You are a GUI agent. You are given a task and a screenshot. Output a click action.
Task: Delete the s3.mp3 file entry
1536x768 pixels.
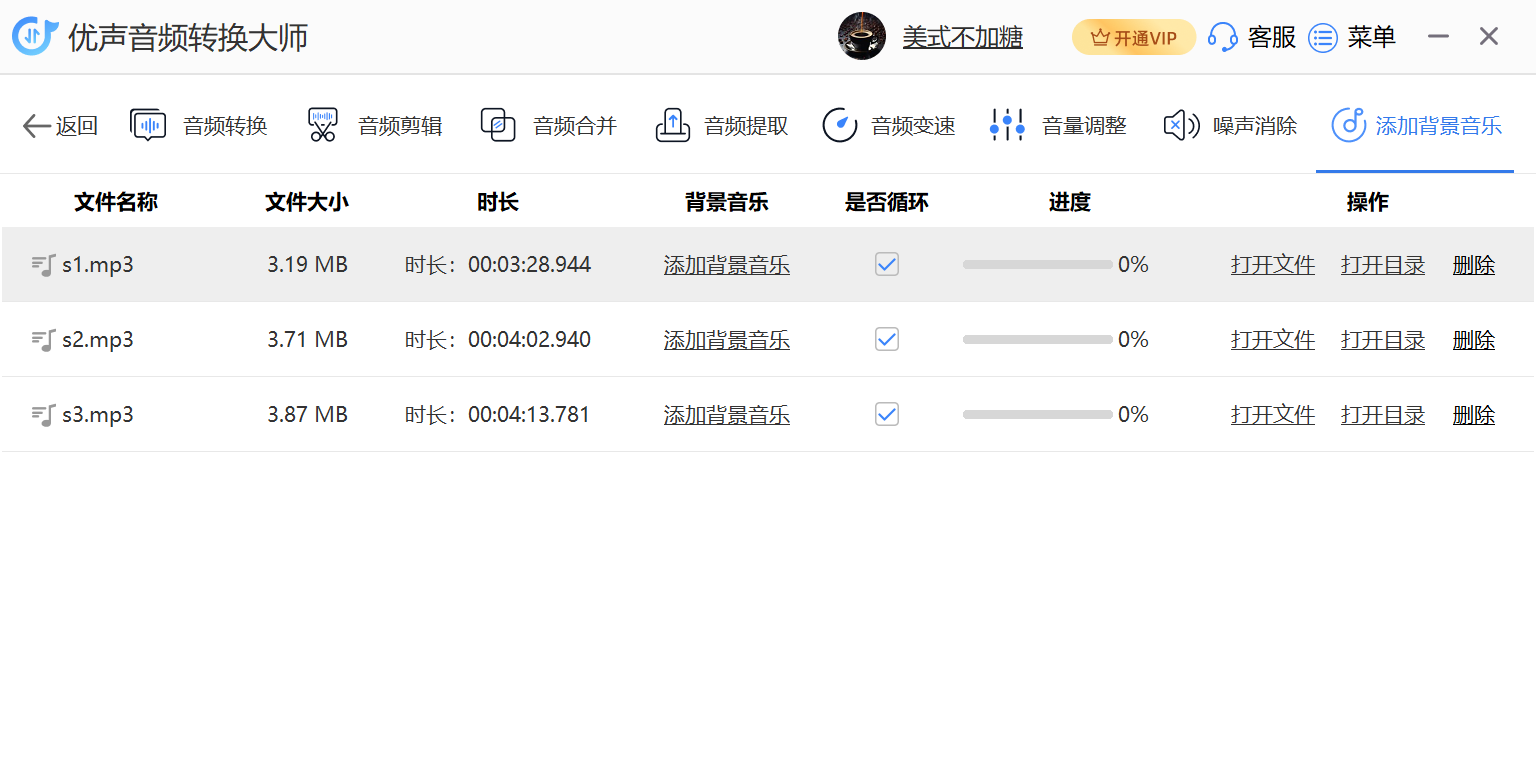click(1473, 415)
